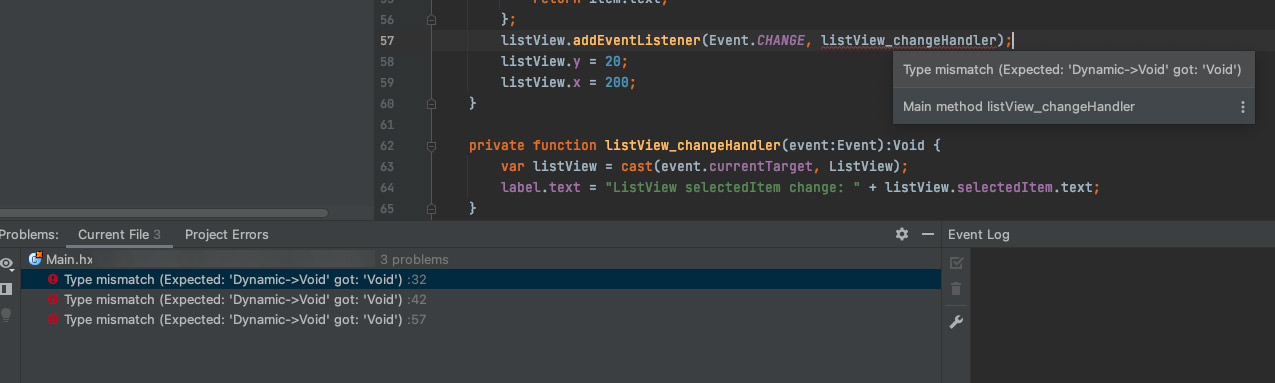The height and width of the screenshot is (383, 1275).
Task: Open view options eye icon
Action: click(7, 264)
